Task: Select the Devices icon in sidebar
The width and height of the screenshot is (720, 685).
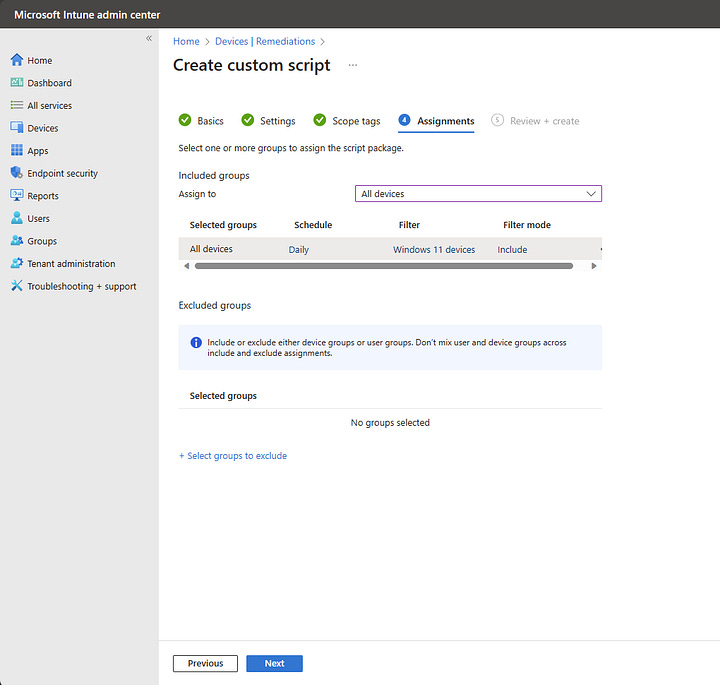Action: tap(17, 127)
